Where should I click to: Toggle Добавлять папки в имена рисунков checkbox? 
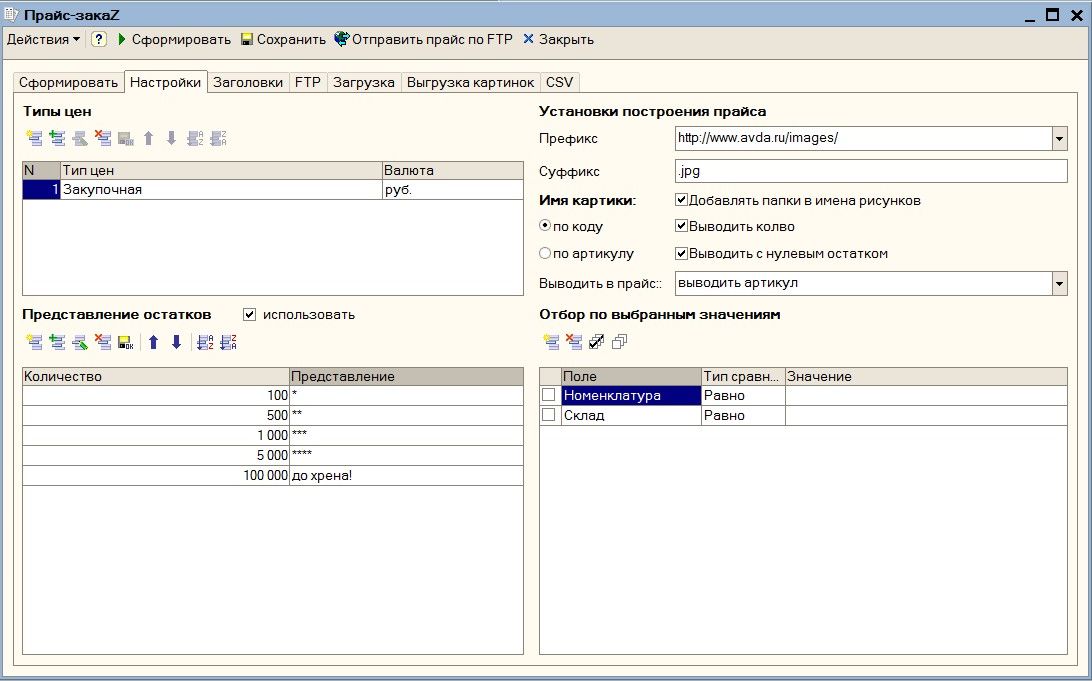(682, 201)
